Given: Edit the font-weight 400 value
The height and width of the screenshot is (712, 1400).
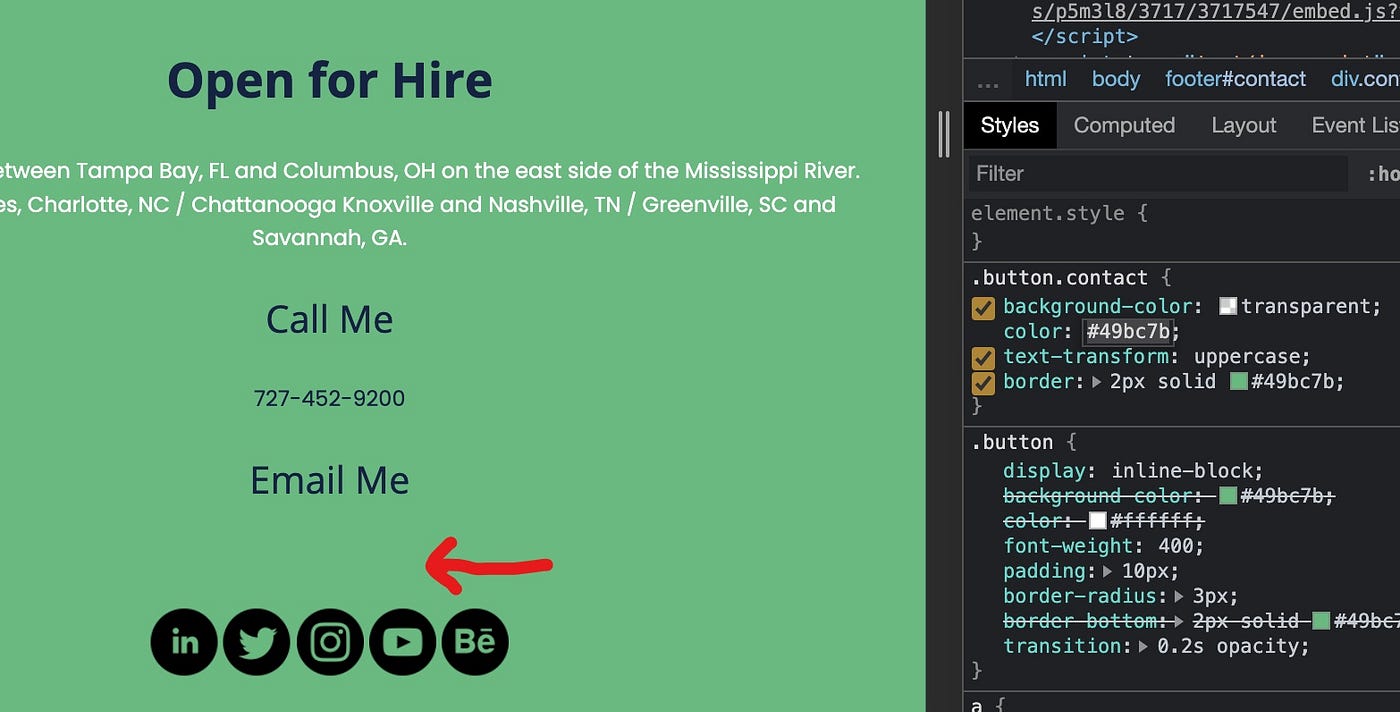Looking at the screenshot, I should [1176, 546].
